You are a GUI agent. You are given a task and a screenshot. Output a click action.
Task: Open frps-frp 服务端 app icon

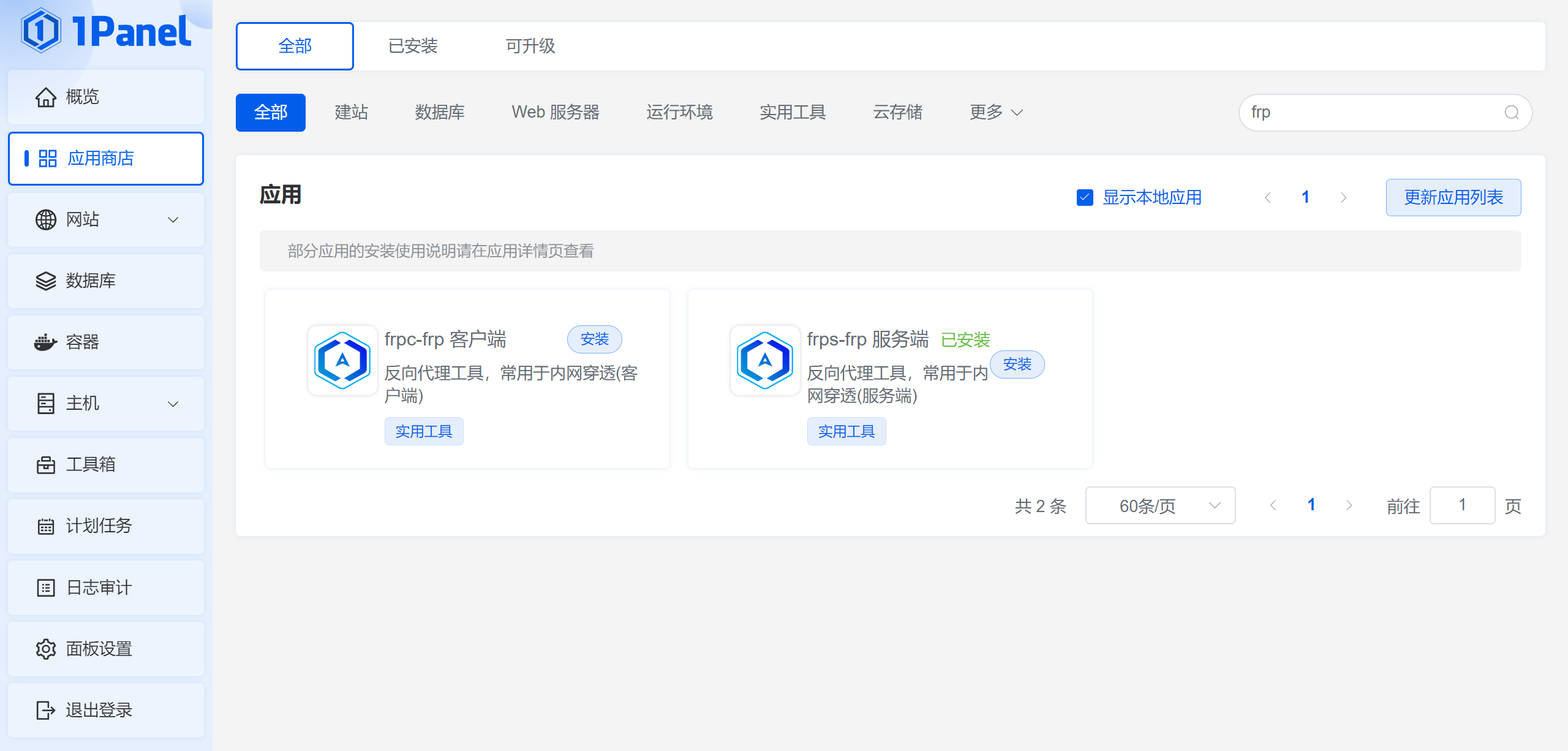tap(765, 360)
